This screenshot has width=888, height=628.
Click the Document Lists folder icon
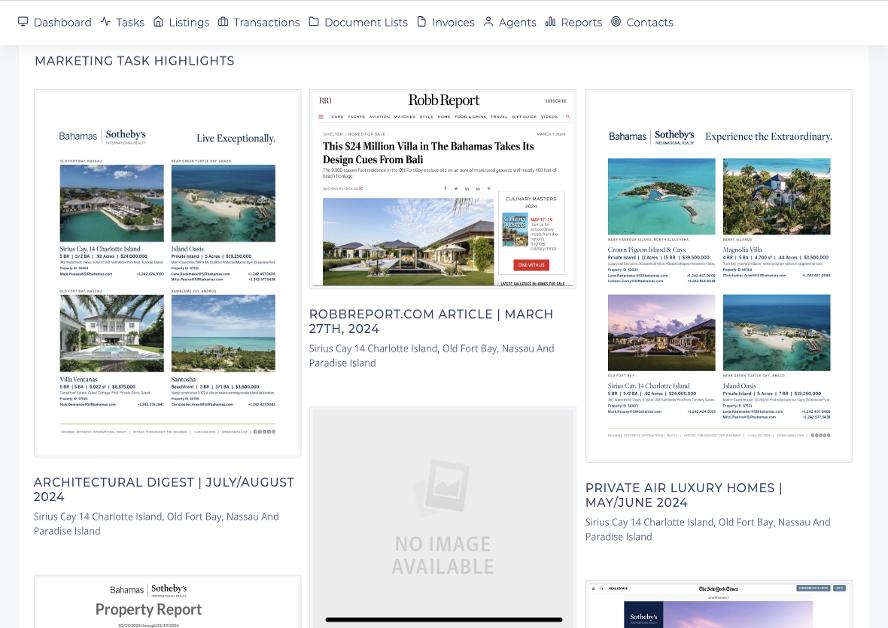click(314, 22)
